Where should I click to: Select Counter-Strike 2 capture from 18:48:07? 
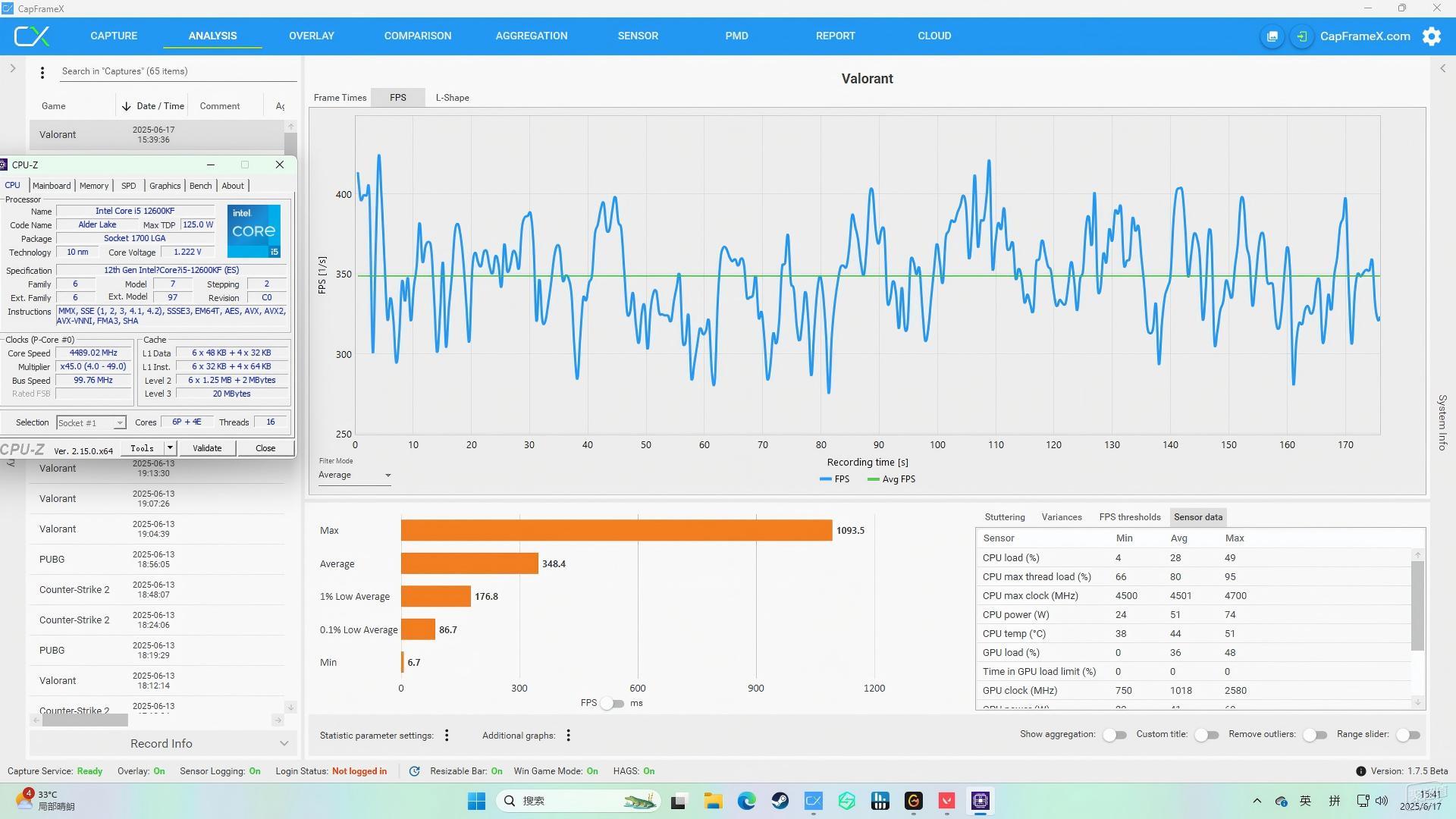click(158, 590)
